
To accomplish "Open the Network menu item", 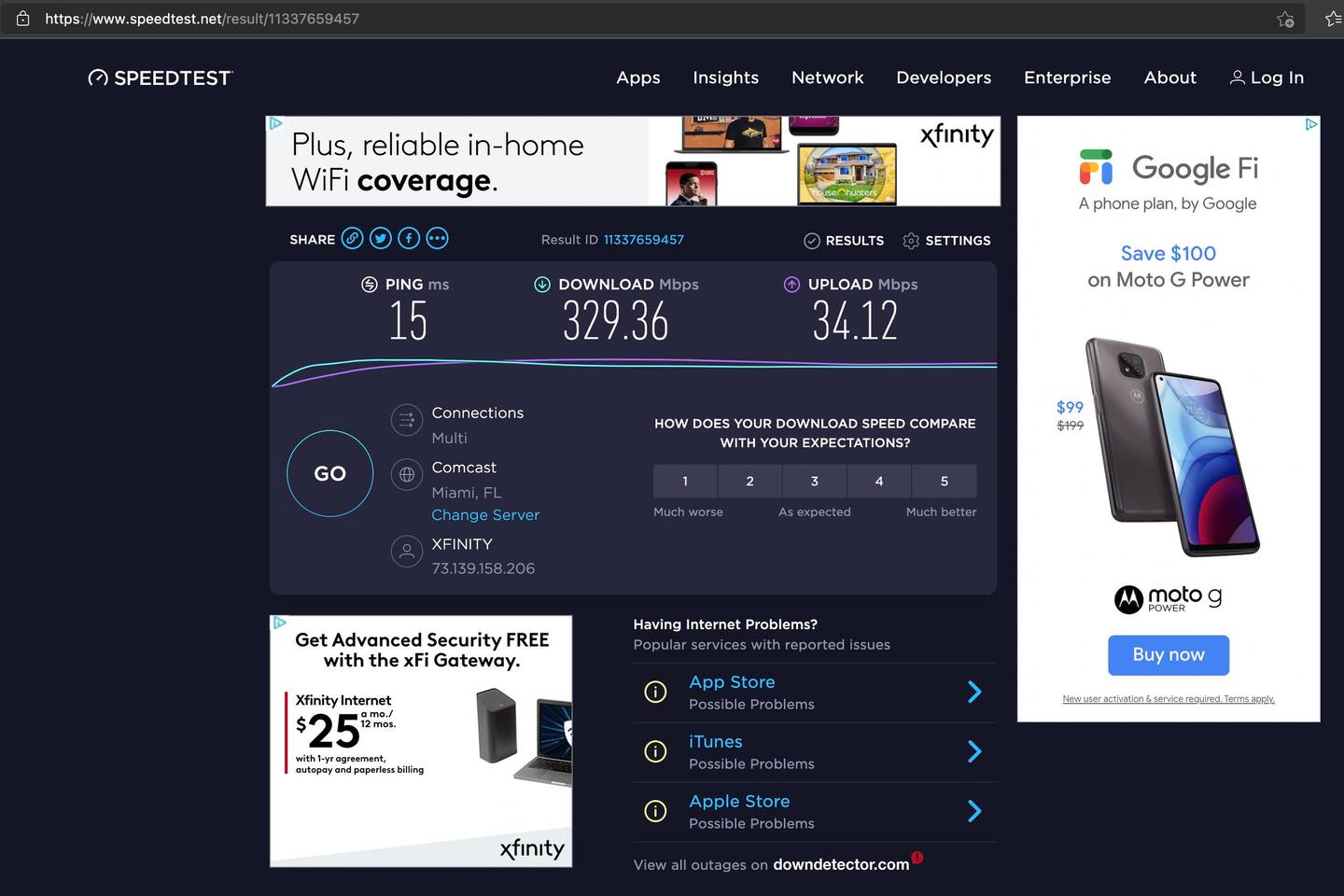I will coord(827,78).
